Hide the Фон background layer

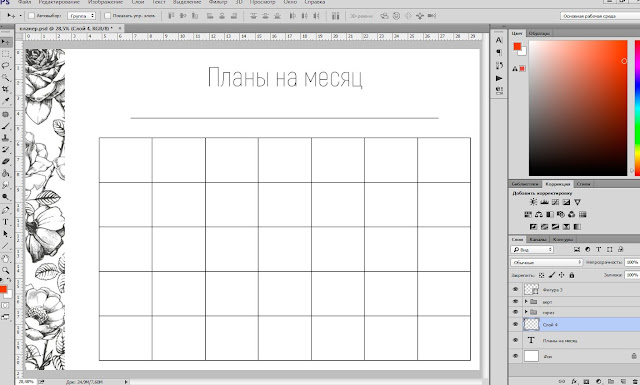click(x=516, y=356)
